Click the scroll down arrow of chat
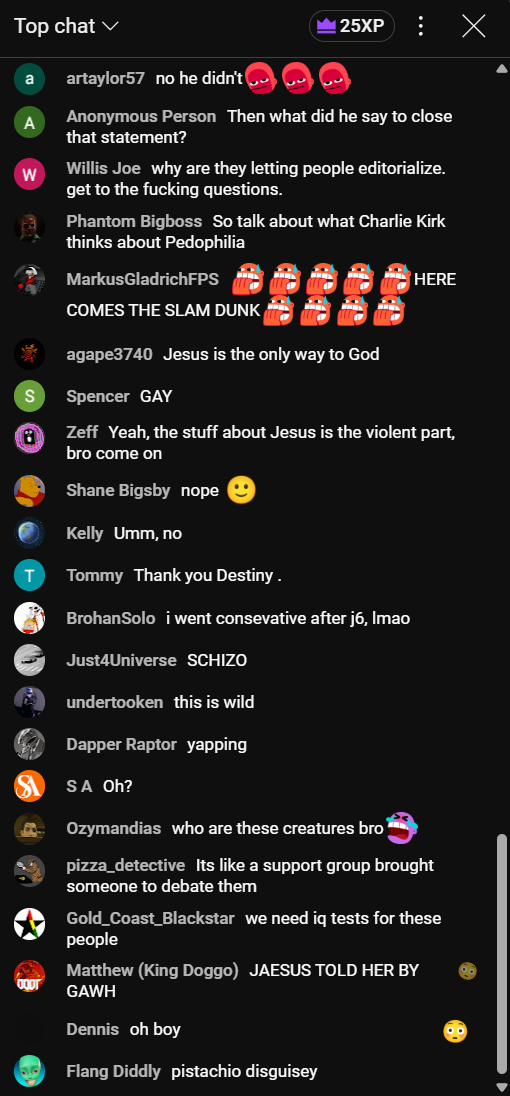Screen dimensions: 510x1096 click(x=501, y=1086)
